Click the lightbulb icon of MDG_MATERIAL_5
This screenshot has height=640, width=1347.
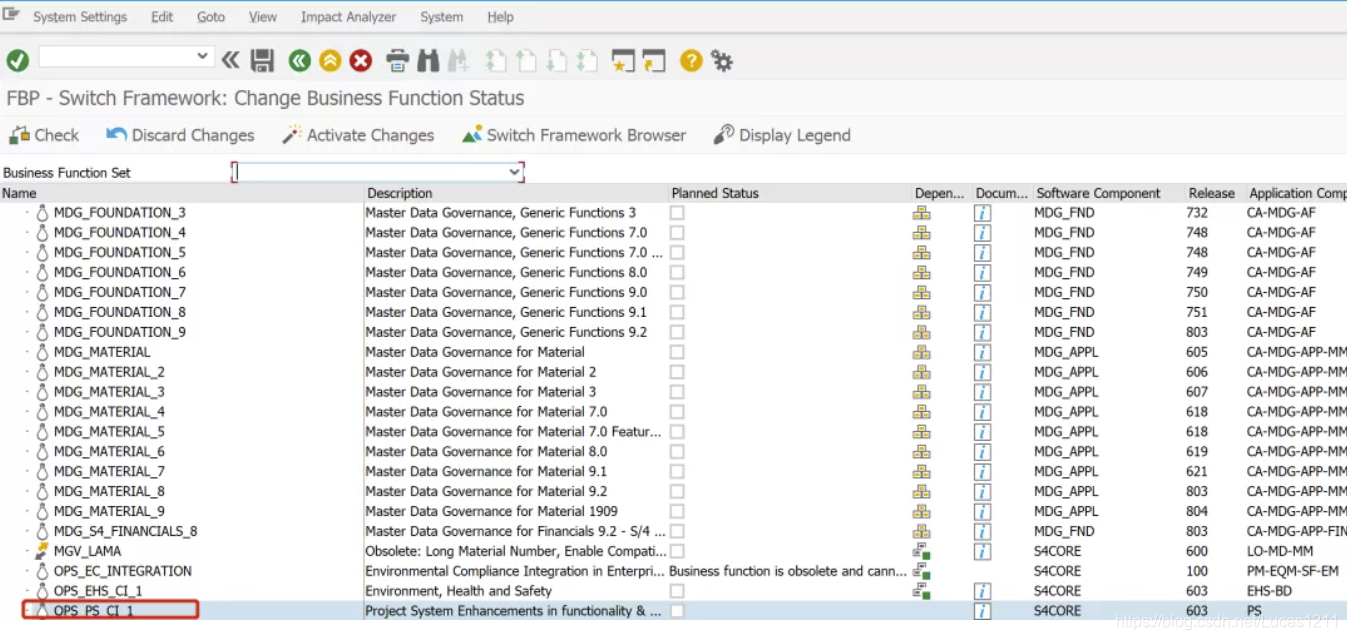[42, 432]
